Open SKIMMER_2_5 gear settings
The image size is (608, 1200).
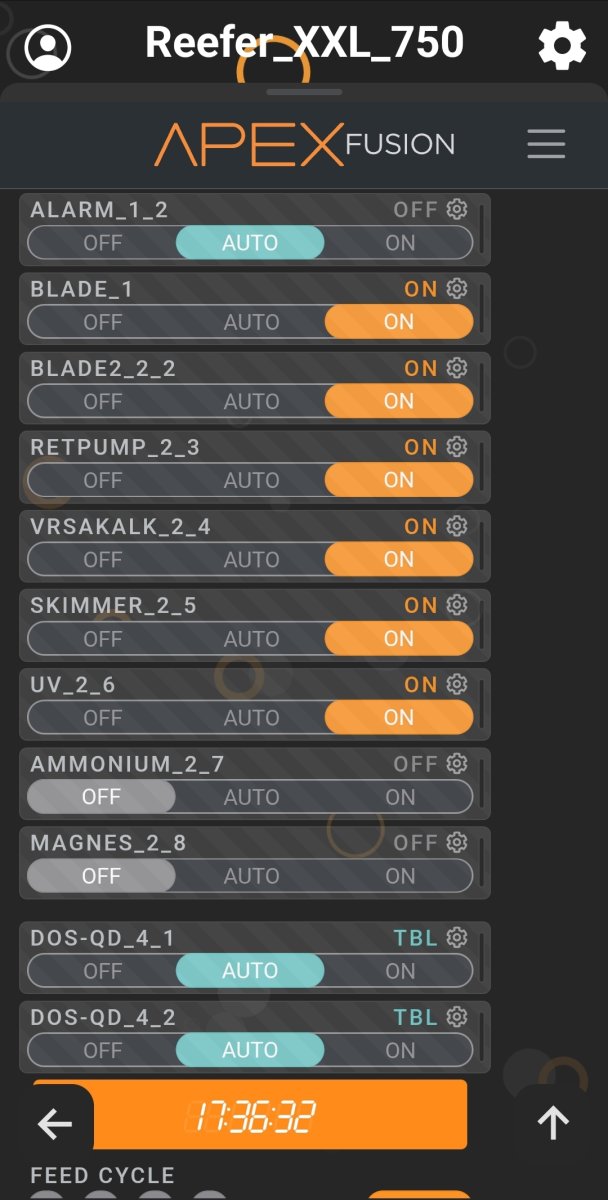pyautogui.click(x=457, y=605)
